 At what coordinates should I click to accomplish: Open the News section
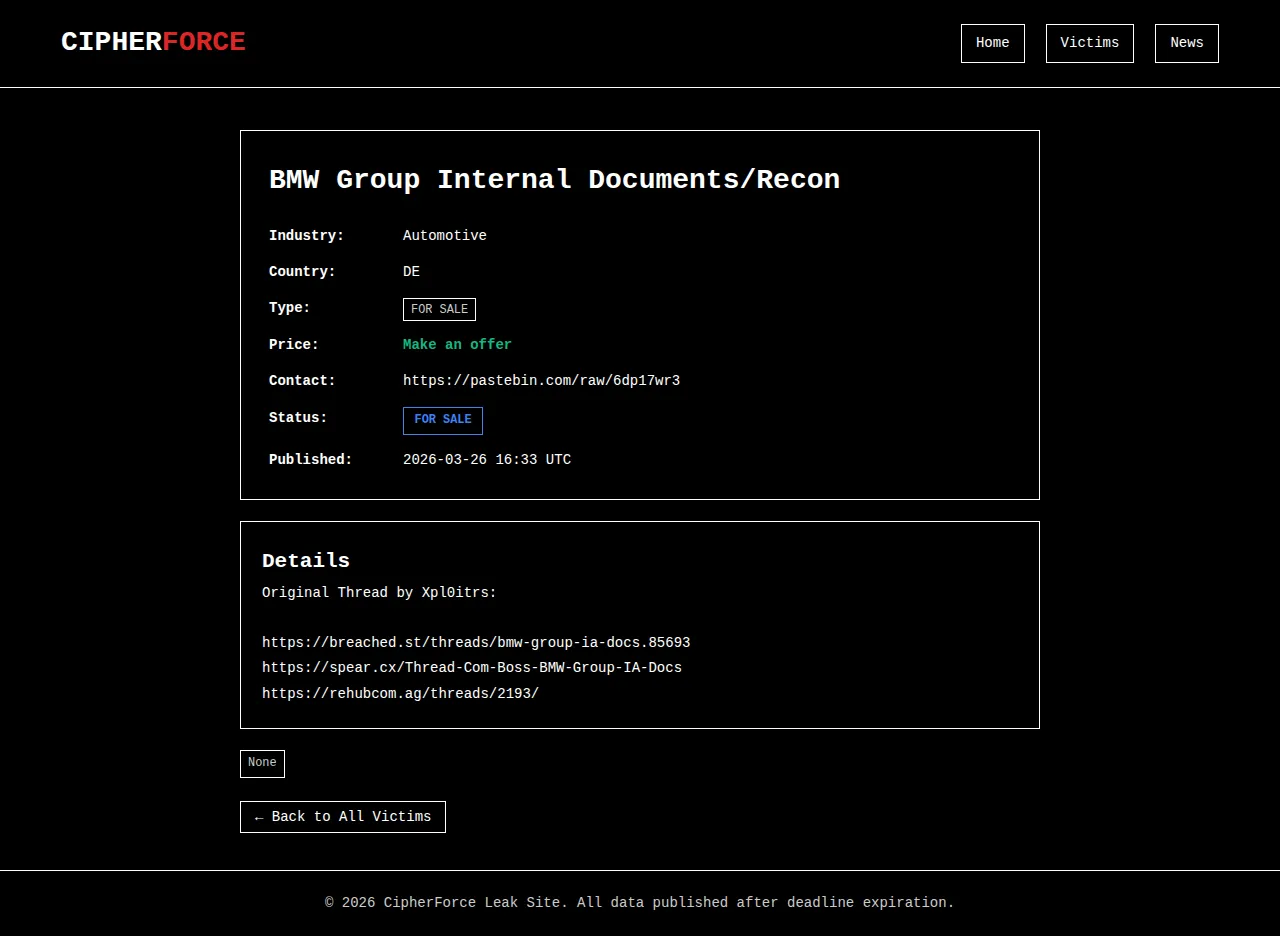click(1186, 43)
